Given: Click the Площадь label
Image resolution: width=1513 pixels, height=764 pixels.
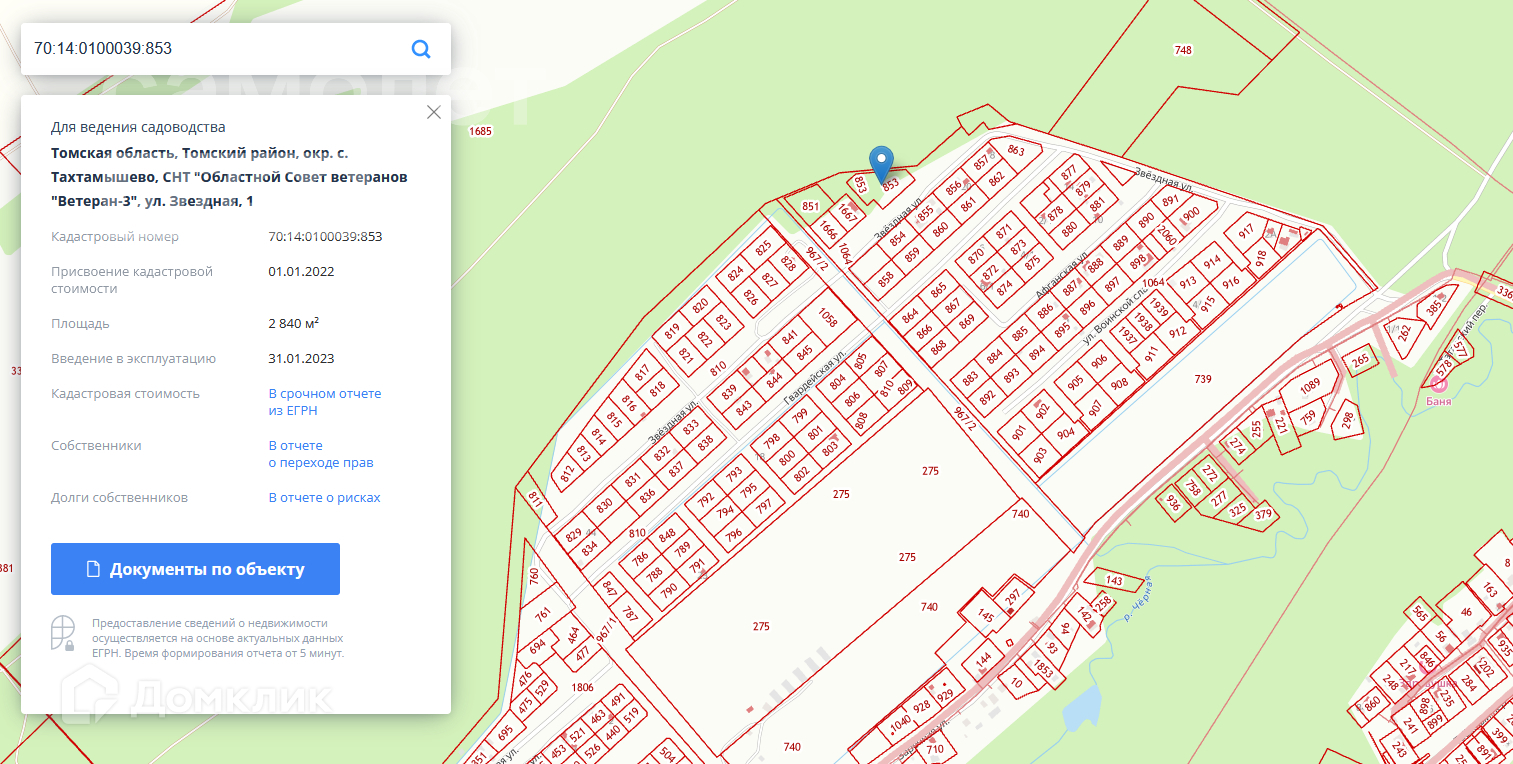Looking at the screenshot, I should [x=81, y=323].
